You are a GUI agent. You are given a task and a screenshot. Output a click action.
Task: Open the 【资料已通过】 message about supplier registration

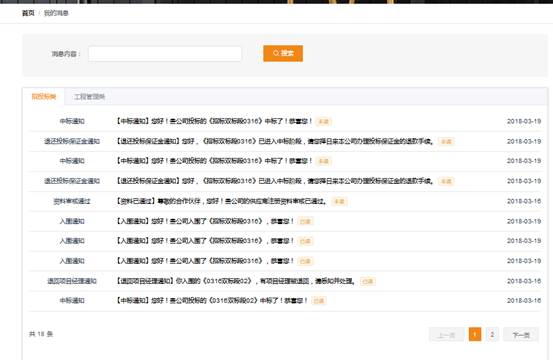point(221,201)
